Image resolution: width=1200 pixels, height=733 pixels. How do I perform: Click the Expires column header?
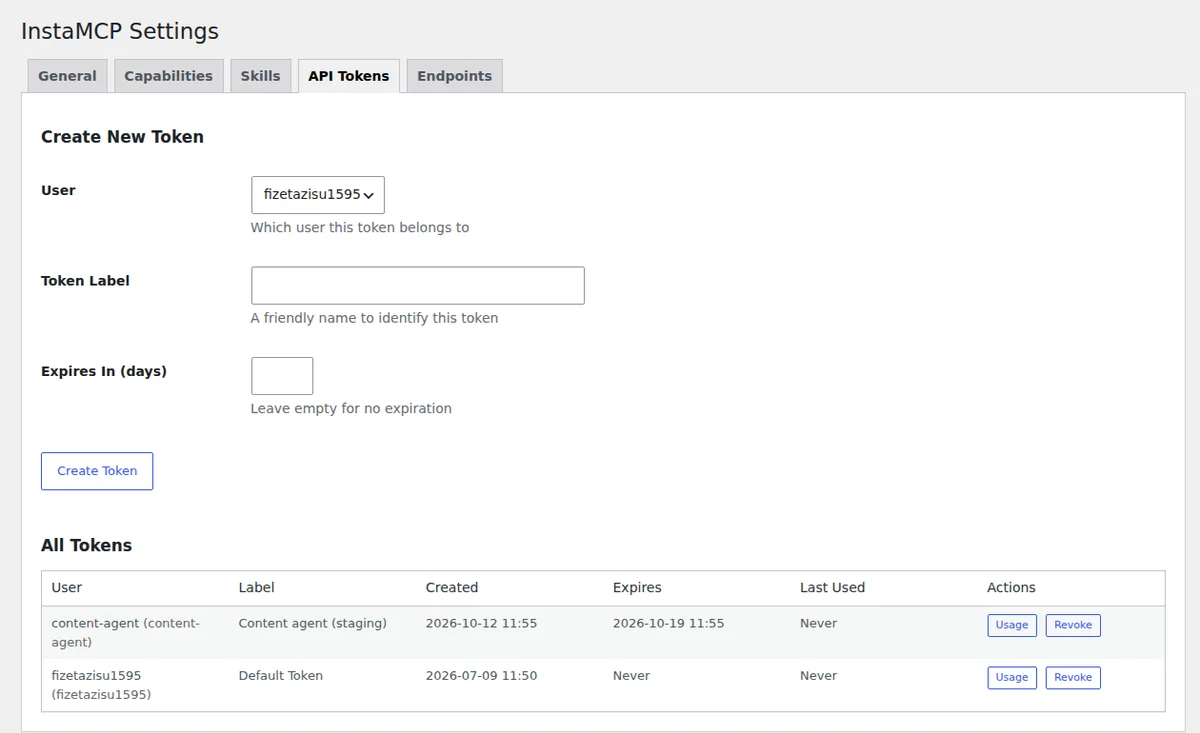point(637,588)
